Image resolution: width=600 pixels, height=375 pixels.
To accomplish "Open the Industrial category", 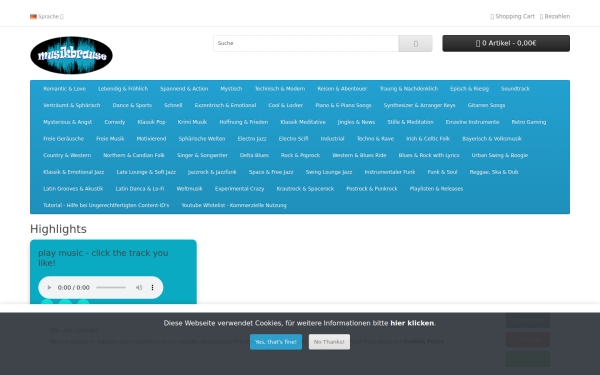I will 332,139.
